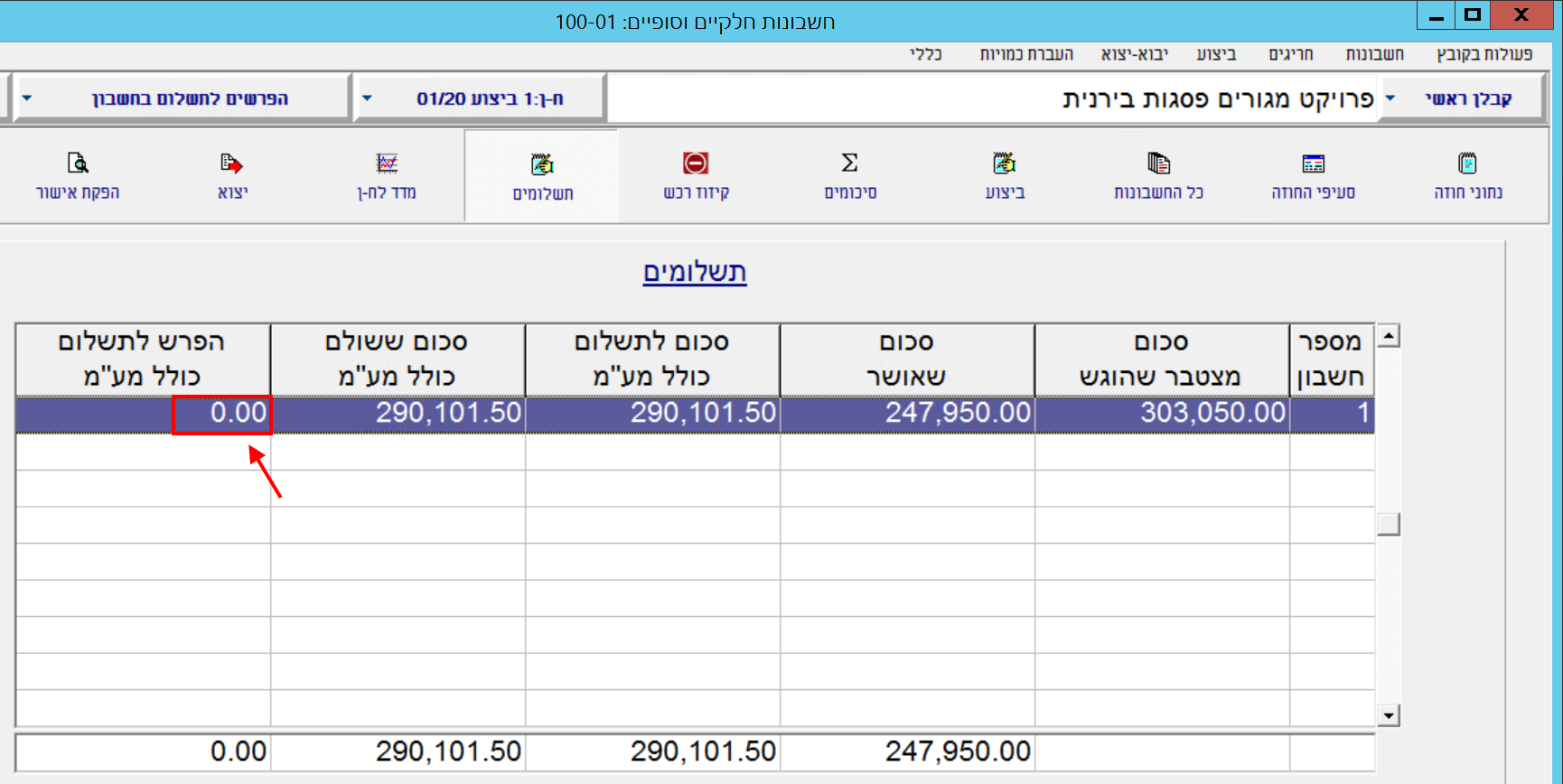Click the סכום שאושר column header
Viewport: 1563px width, 784px height.
906,359
